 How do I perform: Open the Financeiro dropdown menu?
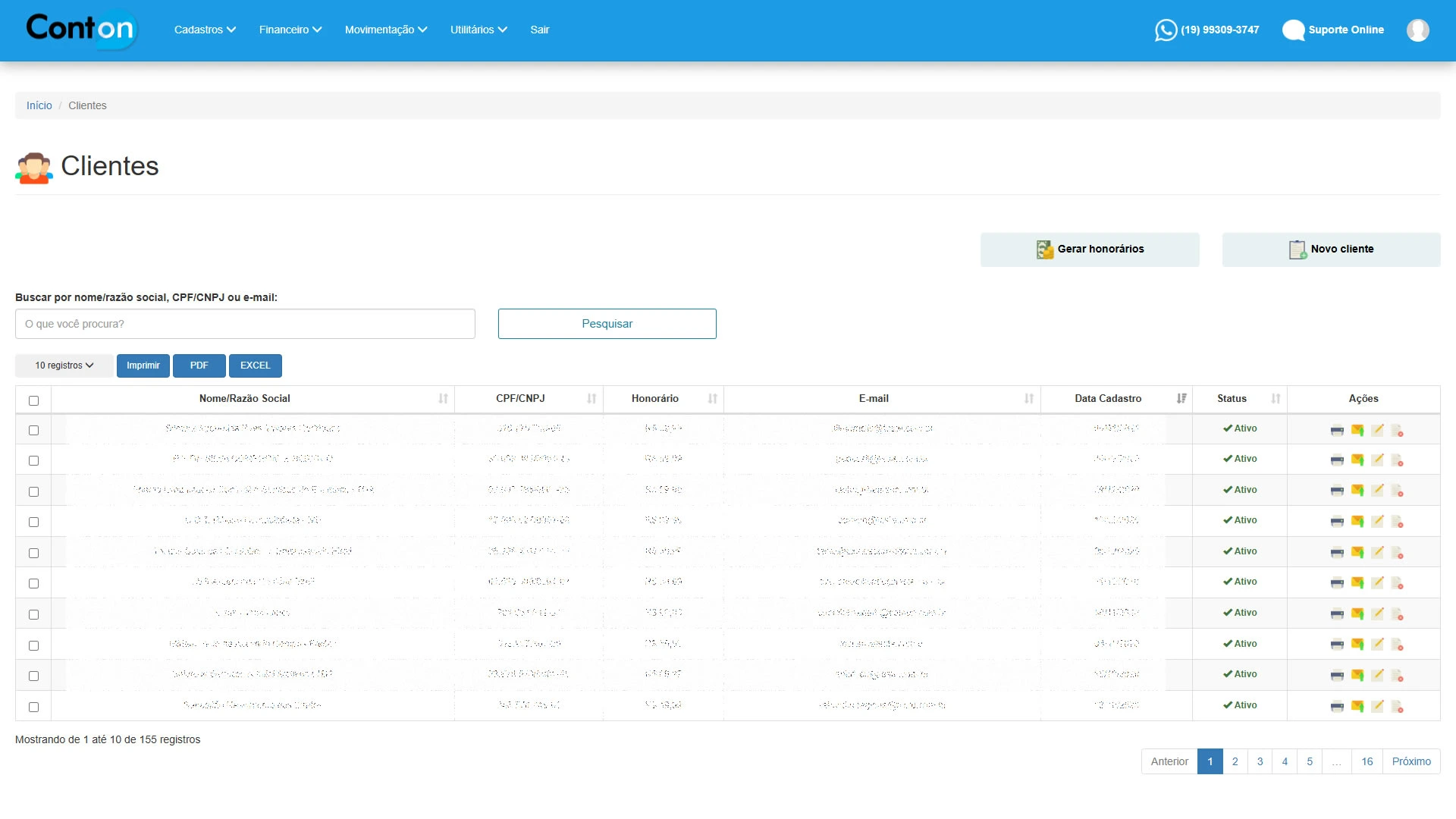(290, 30)
